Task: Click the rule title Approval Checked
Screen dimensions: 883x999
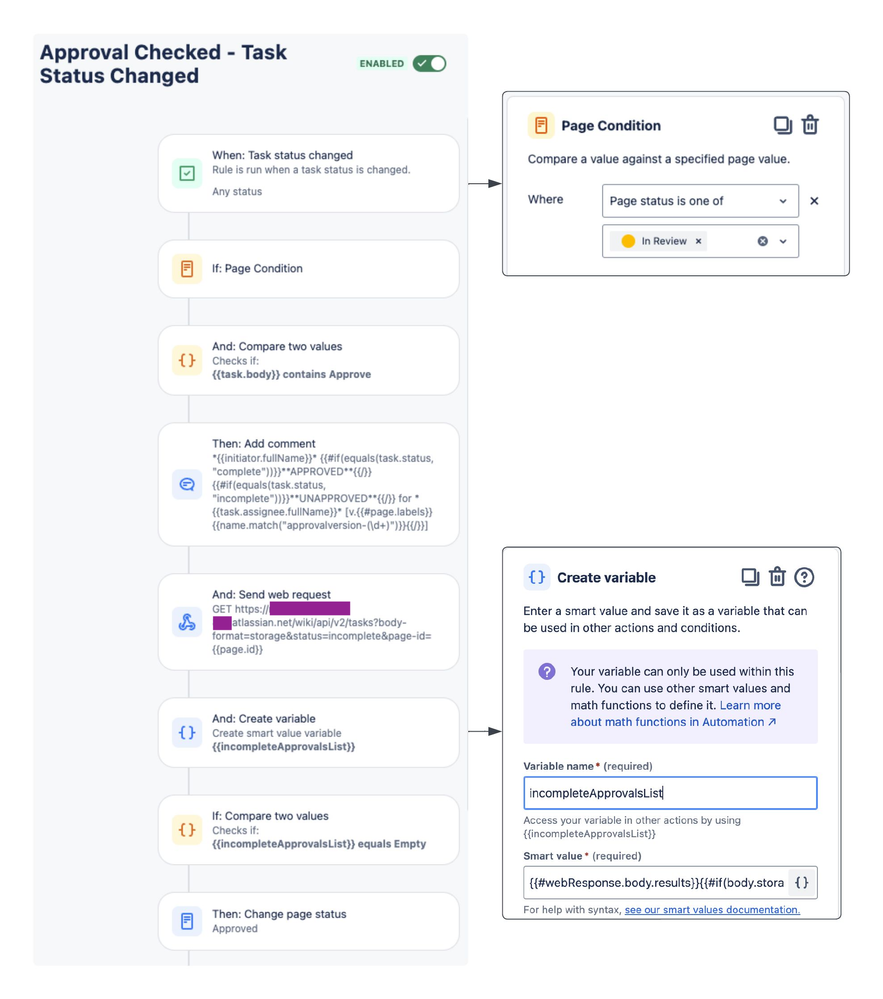Action: coord(163,64)
